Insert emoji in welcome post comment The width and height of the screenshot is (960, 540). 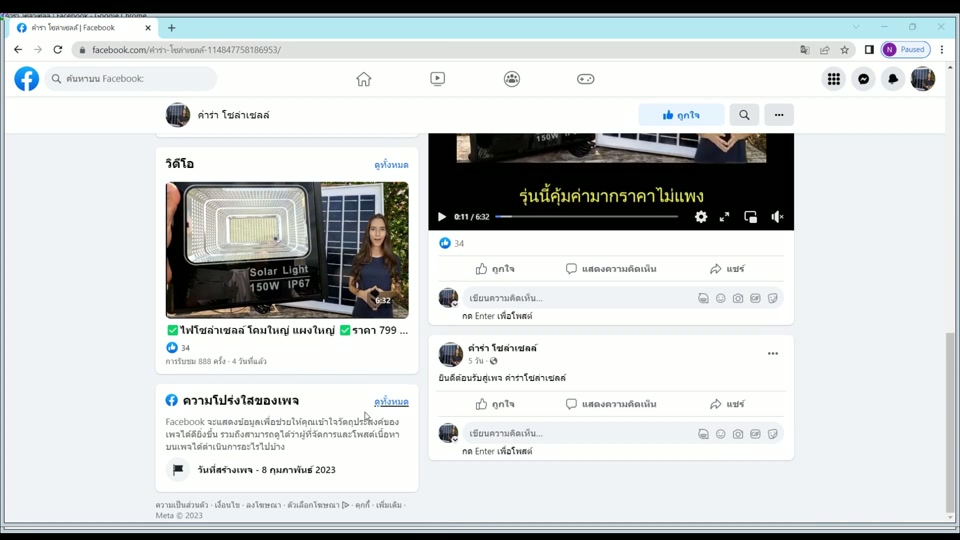[x=721, y=433]
